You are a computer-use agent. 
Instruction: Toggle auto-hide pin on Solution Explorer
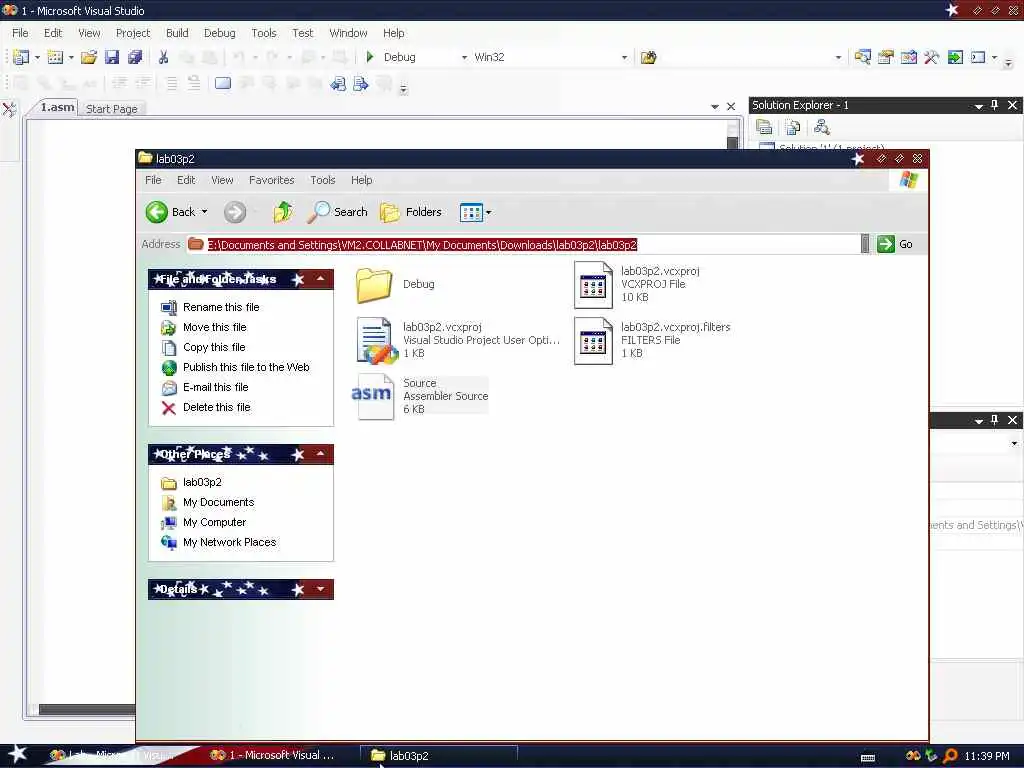995,105
